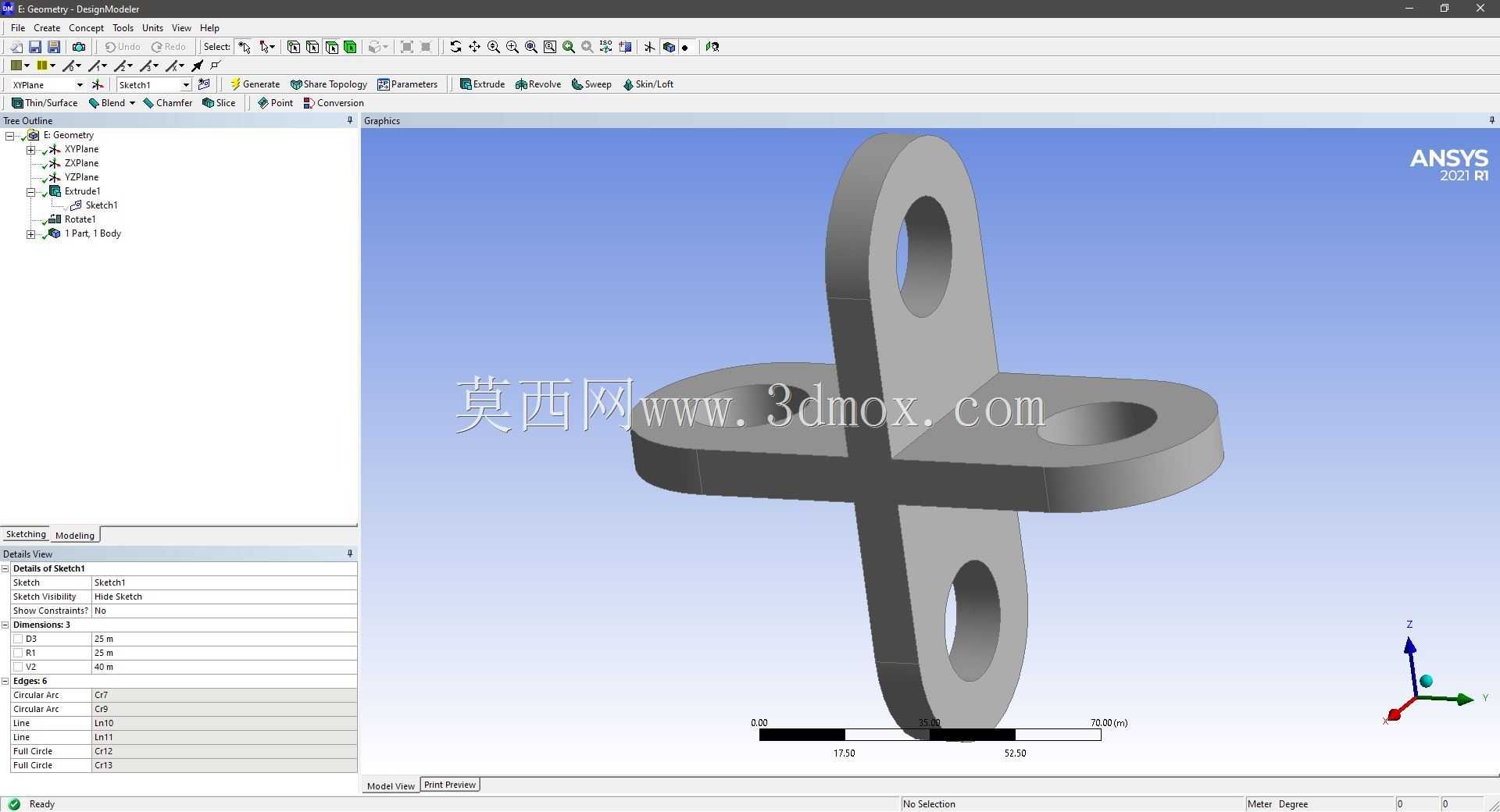Expand the XYPlane tree node
Viewport: 1500px width, 812px height.
click(x=31, y=149)
